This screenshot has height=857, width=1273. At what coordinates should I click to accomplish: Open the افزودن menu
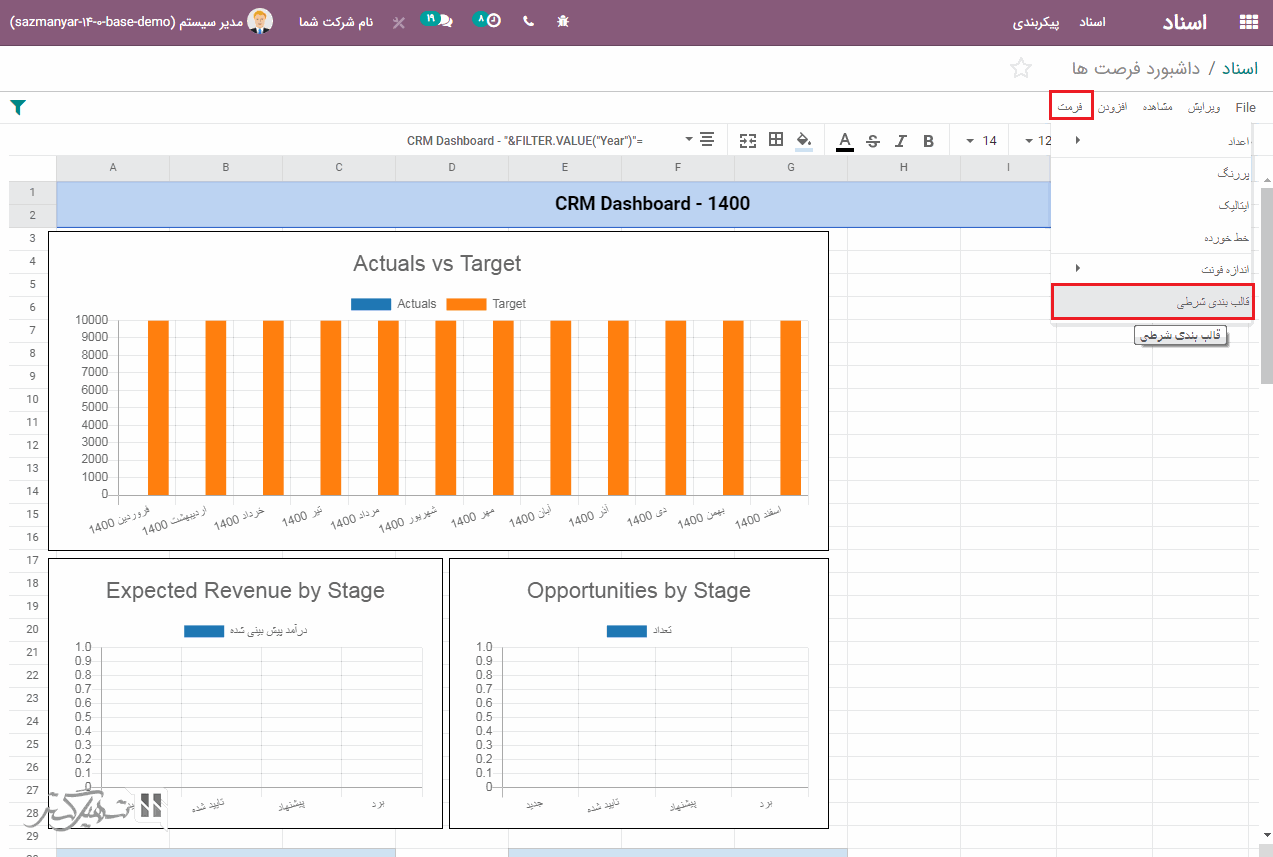(x=1113, y=107)
